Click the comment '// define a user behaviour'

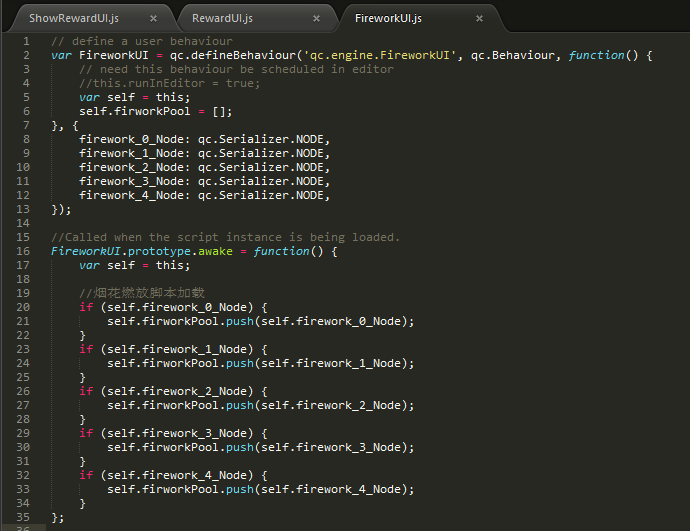coord(142,41)
